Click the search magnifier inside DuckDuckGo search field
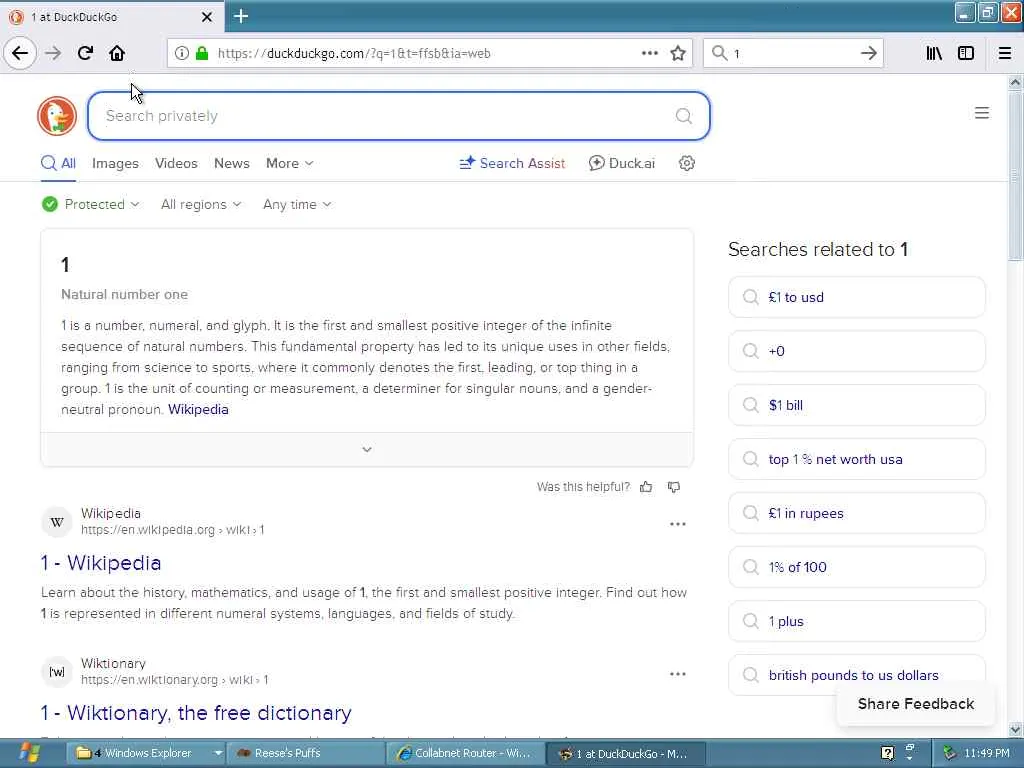The height and width of the screenshot is (768, 1024). pyautogui.click(x=684, y=116)
